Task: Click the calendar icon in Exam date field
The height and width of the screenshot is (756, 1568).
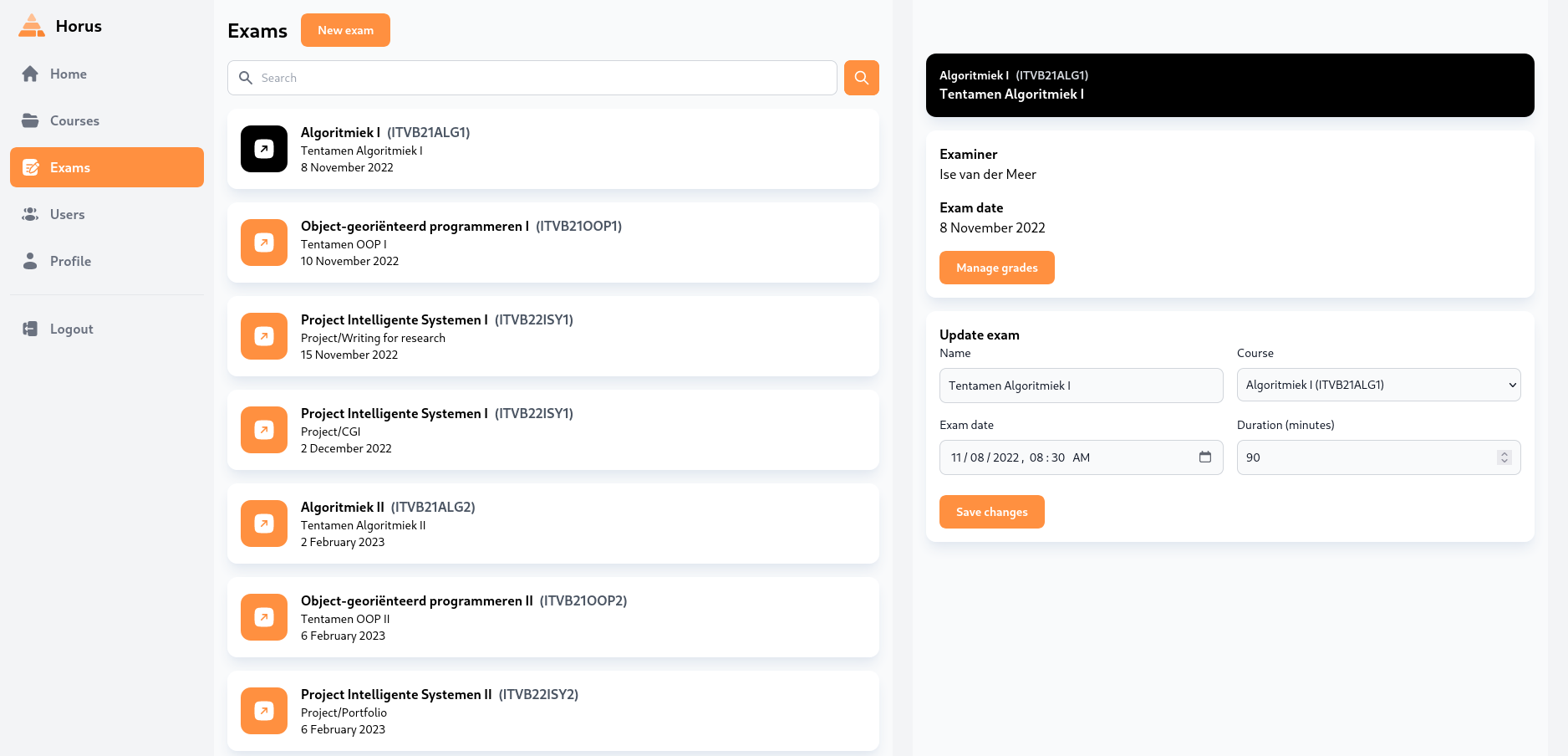Action: pos(1205,457)
